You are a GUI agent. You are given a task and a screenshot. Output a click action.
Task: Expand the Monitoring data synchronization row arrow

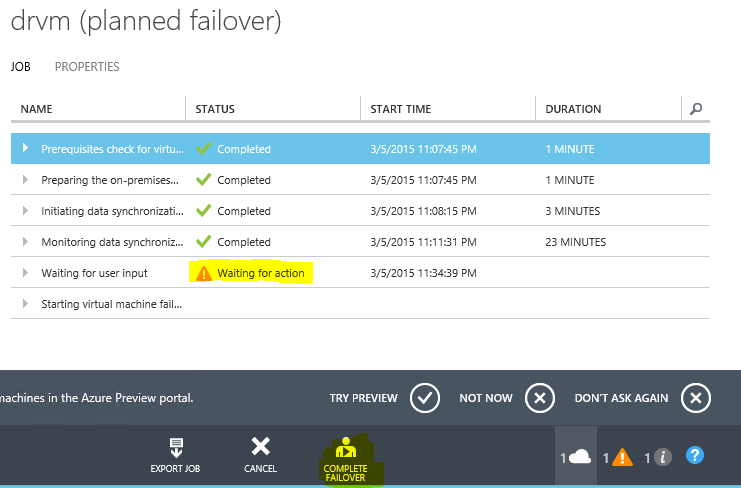pyautogui.click(x=25, y=242)
